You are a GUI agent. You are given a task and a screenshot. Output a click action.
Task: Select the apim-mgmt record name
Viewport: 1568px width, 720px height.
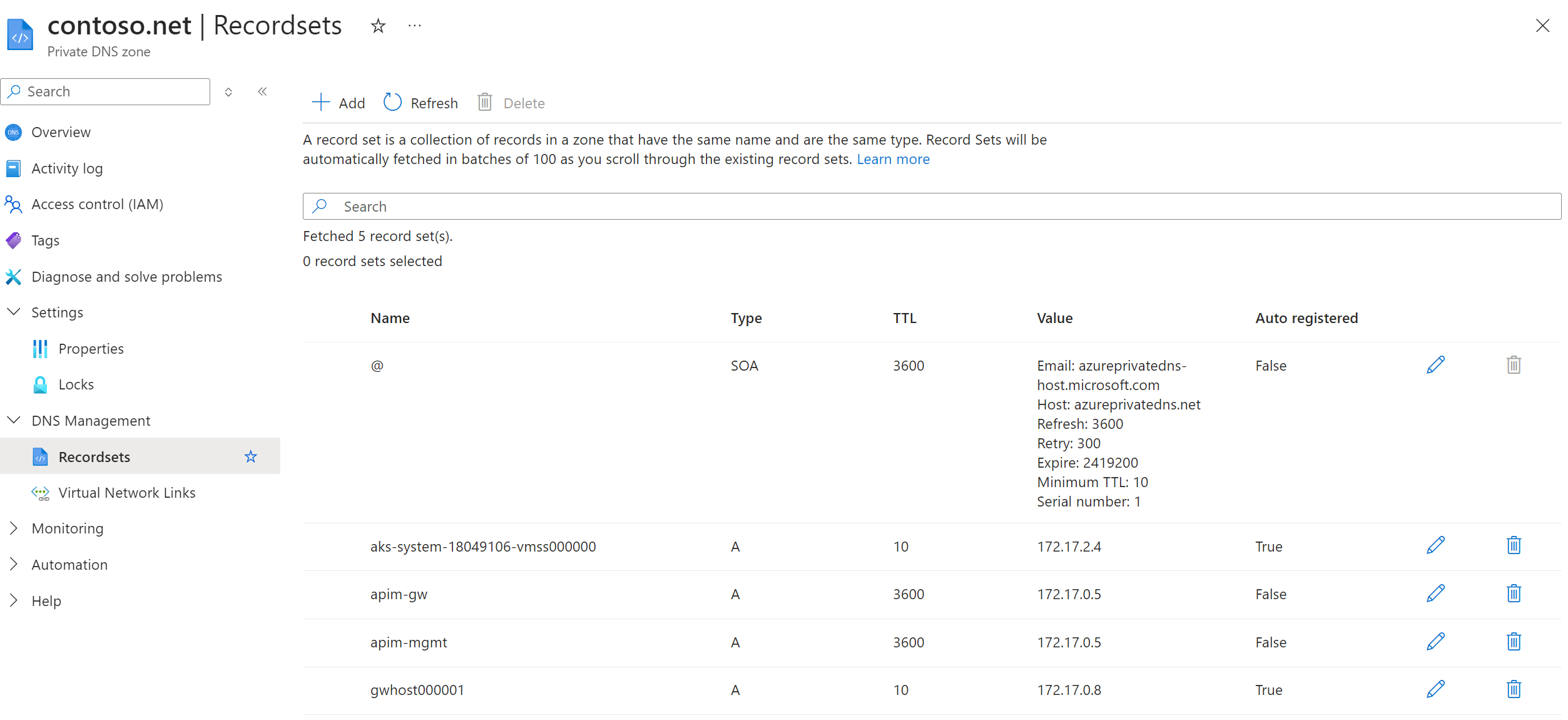408,642
